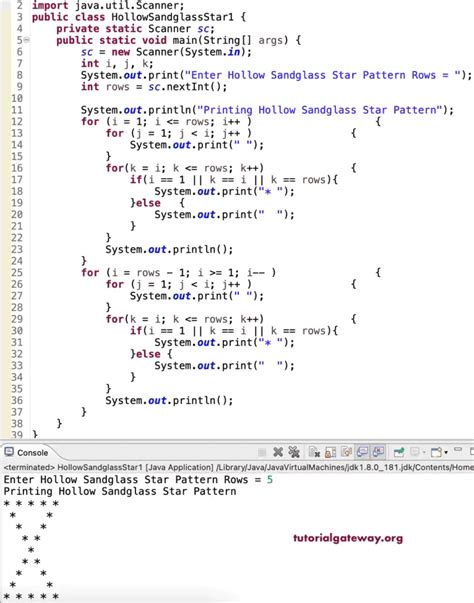Click 'int i, j, k;' declaration on line 7

point(117,64)
